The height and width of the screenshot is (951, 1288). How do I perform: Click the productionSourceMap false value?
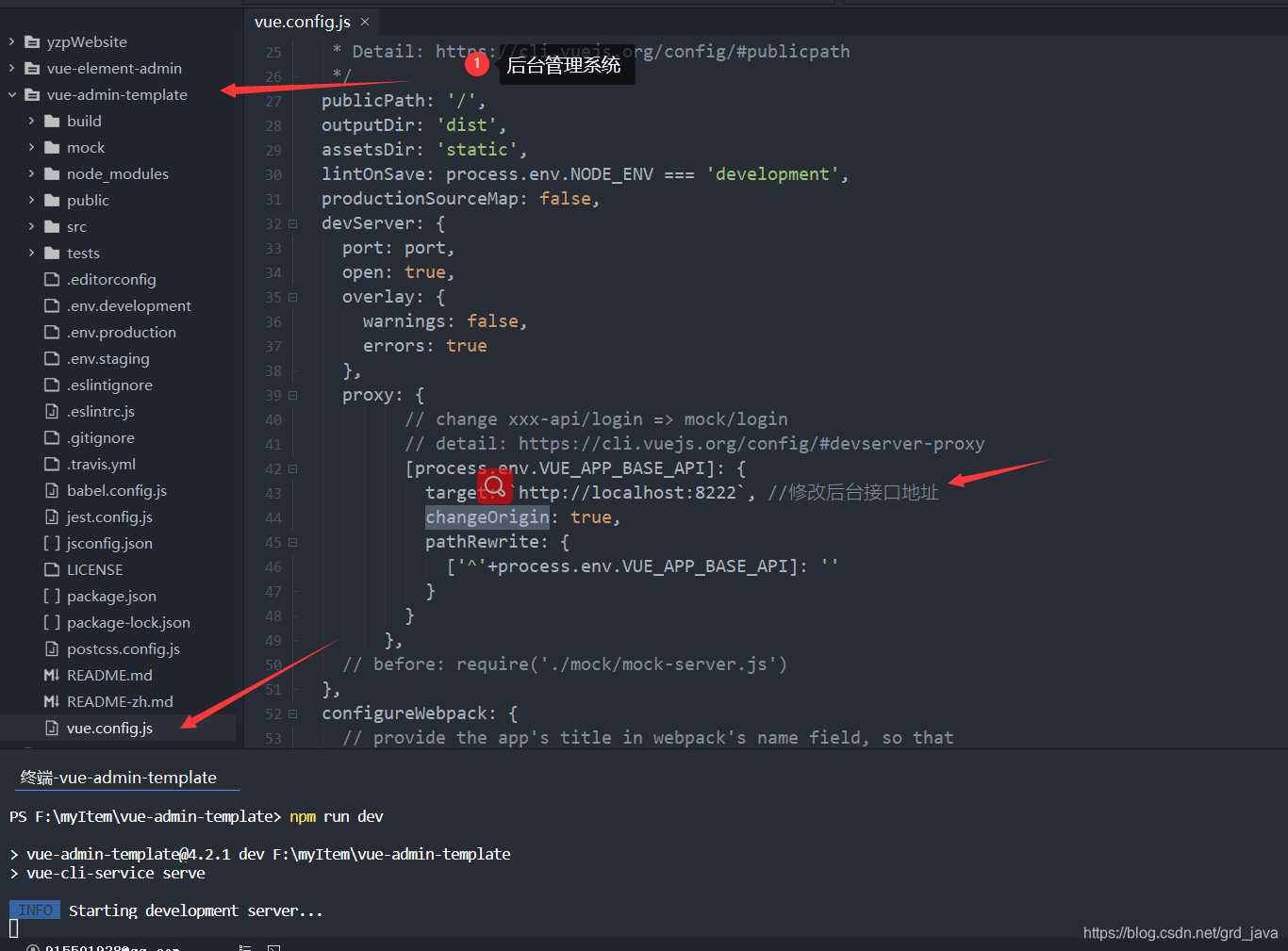coord(565,199)
